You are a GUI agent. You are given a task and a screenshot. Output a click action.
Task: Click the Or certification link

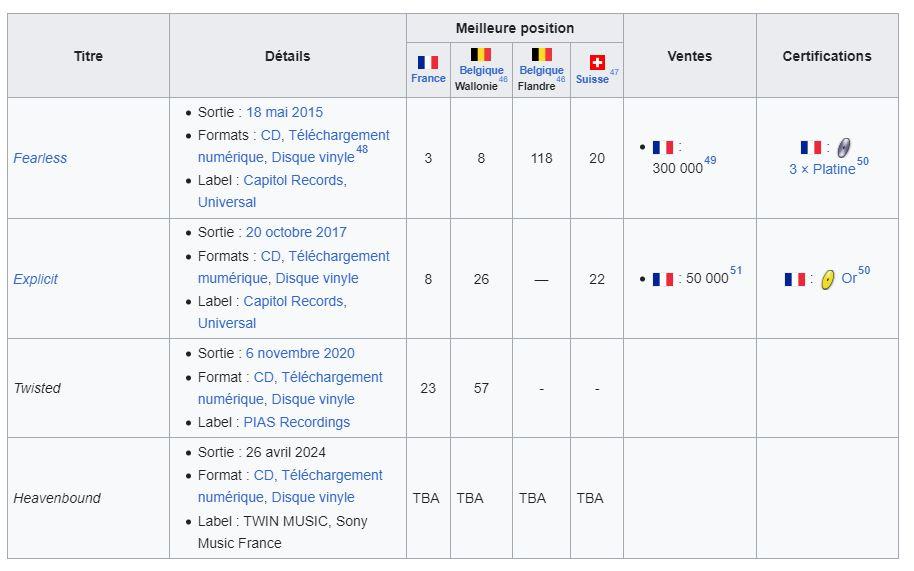click(849, 279)
